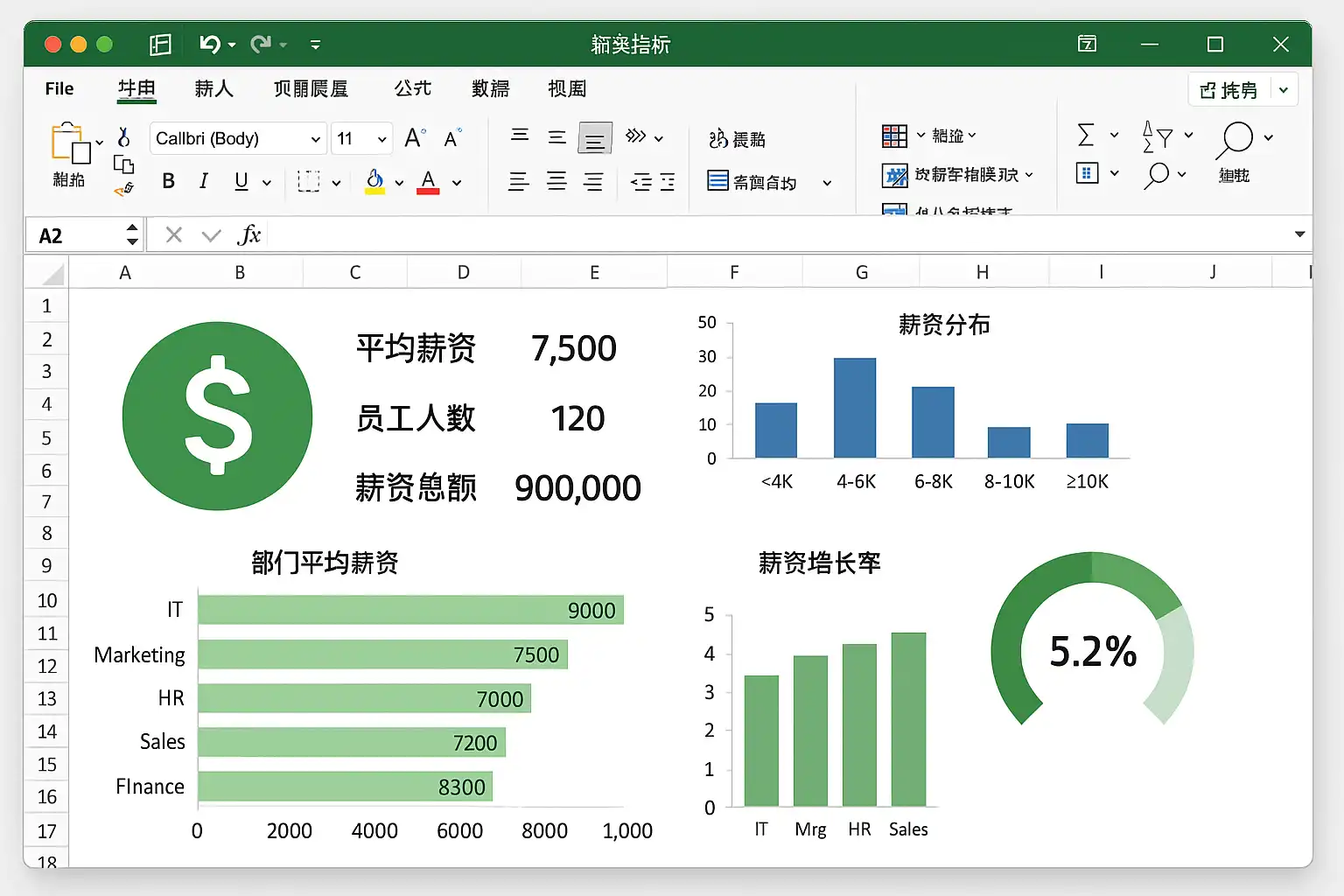Toggle Italic formatting

(x=204, y=181)
